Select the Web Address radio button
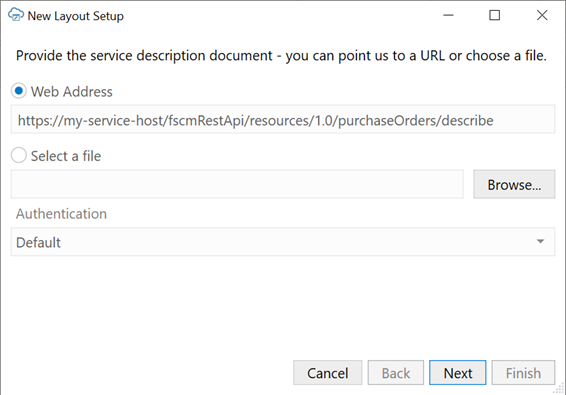Screen dimensions: 566x395 tap(18, 91)
